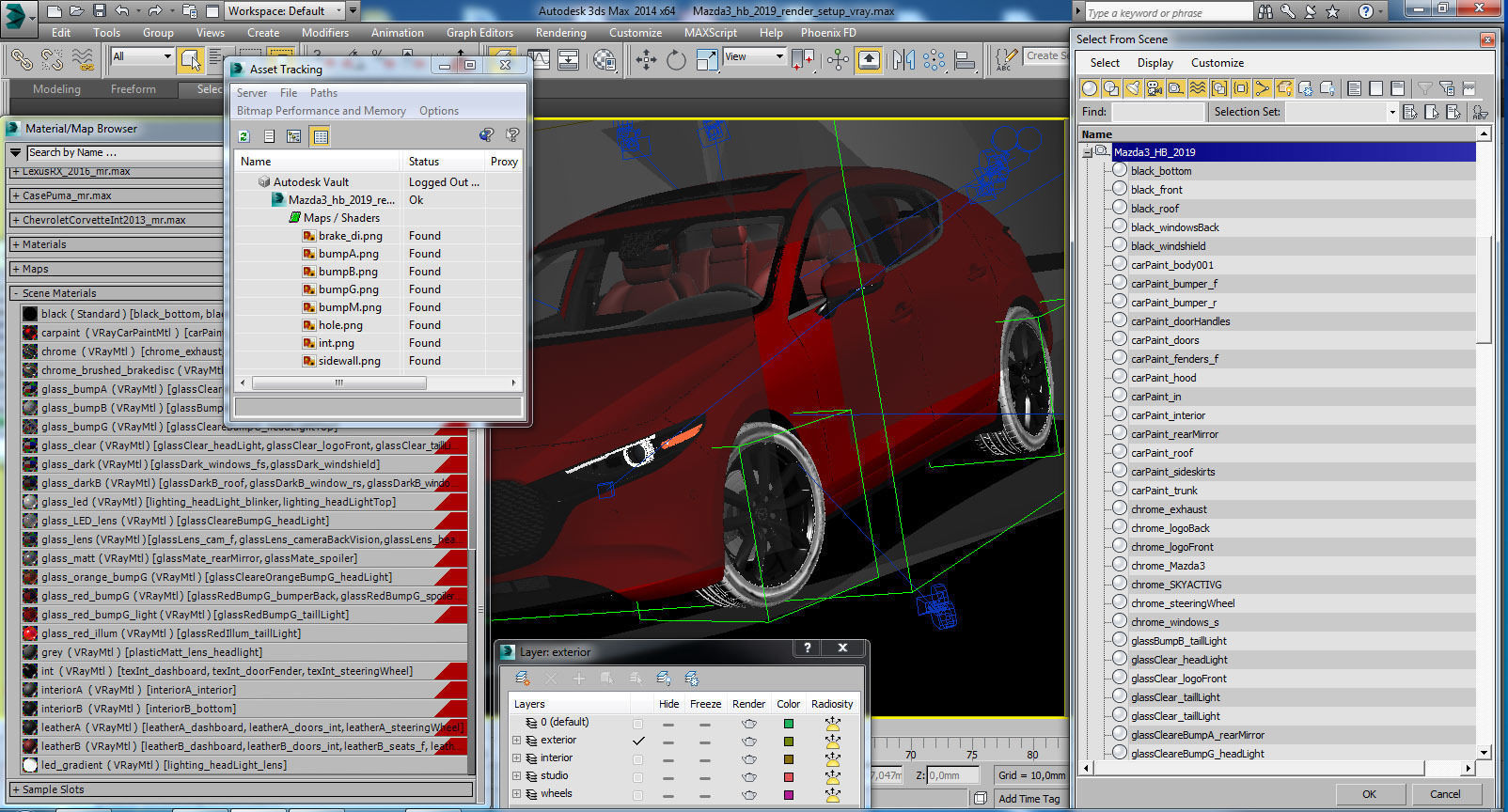Screen dimensions: 1508x812
Task: Toggle Display Lights filter in Select From Scene
Action: [x=1133, y=88]
